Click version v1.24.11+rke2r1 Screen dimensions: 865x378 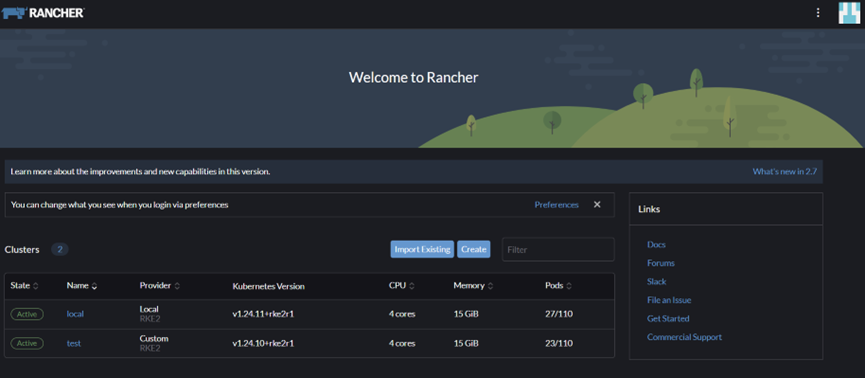click(263, 314)
